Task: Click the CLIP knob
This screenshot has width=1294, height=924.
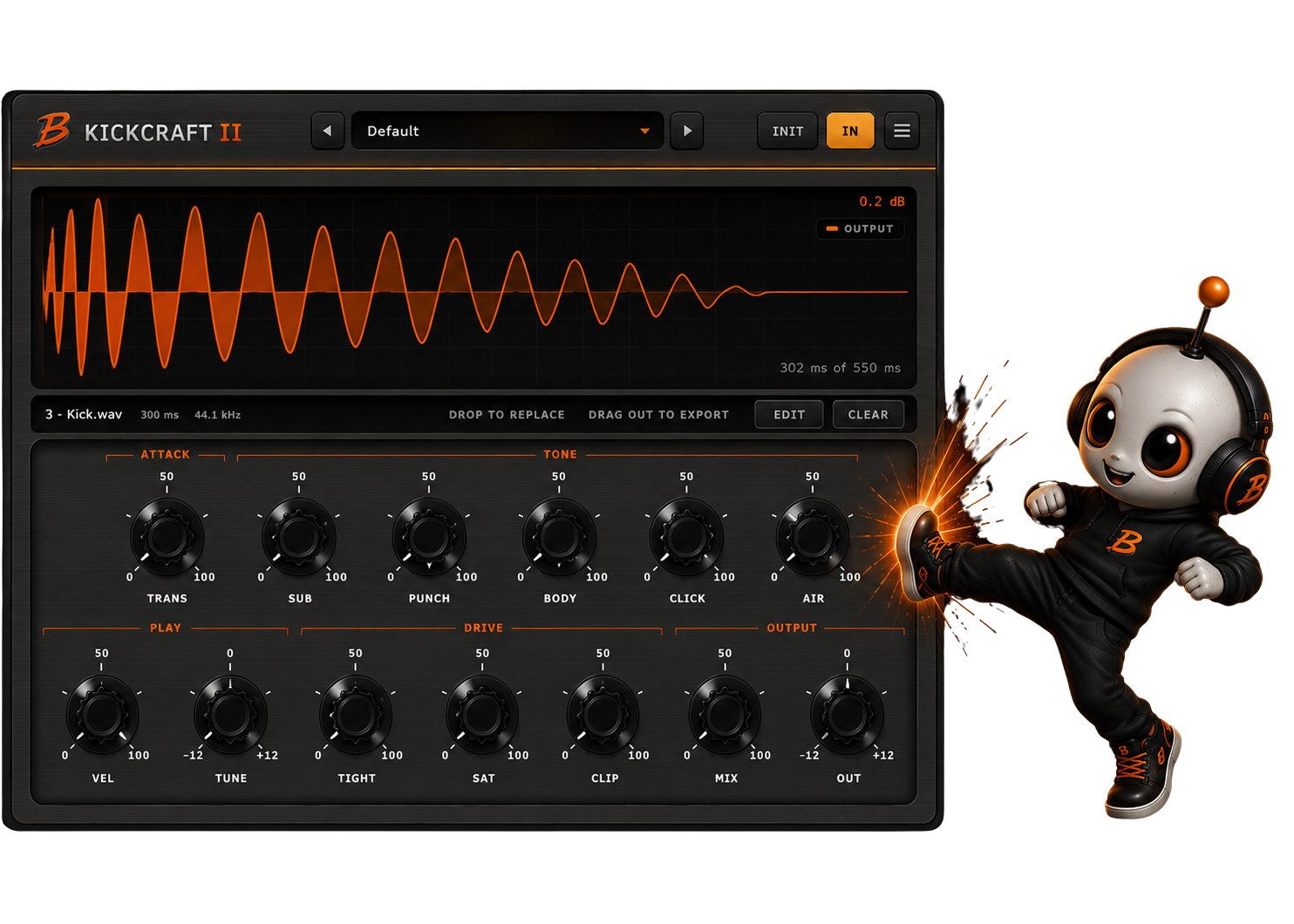Action: coord(603,716)
